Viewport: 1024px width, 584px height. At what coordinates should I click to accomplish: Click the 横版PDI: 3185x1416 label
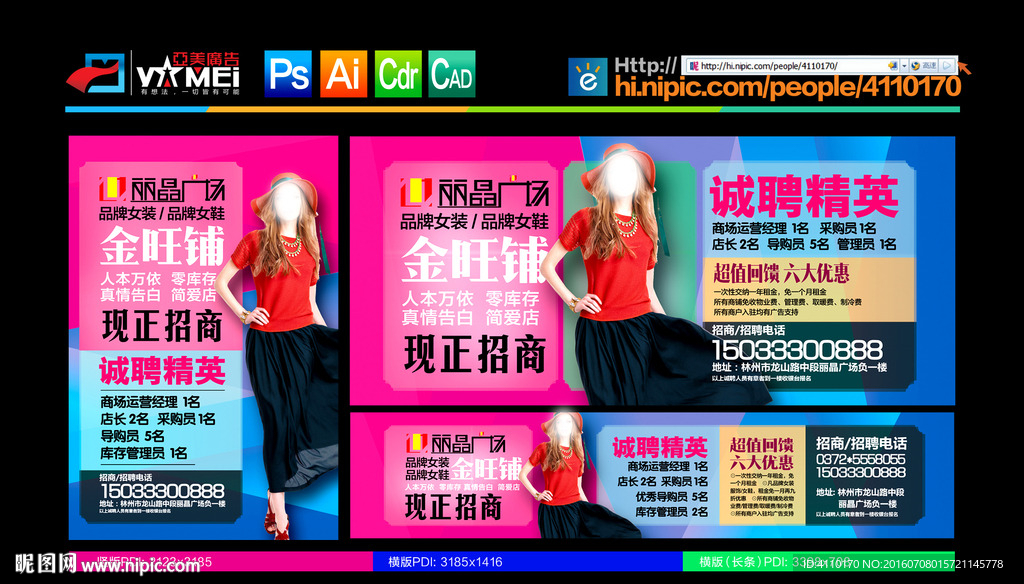pos(445,562)
